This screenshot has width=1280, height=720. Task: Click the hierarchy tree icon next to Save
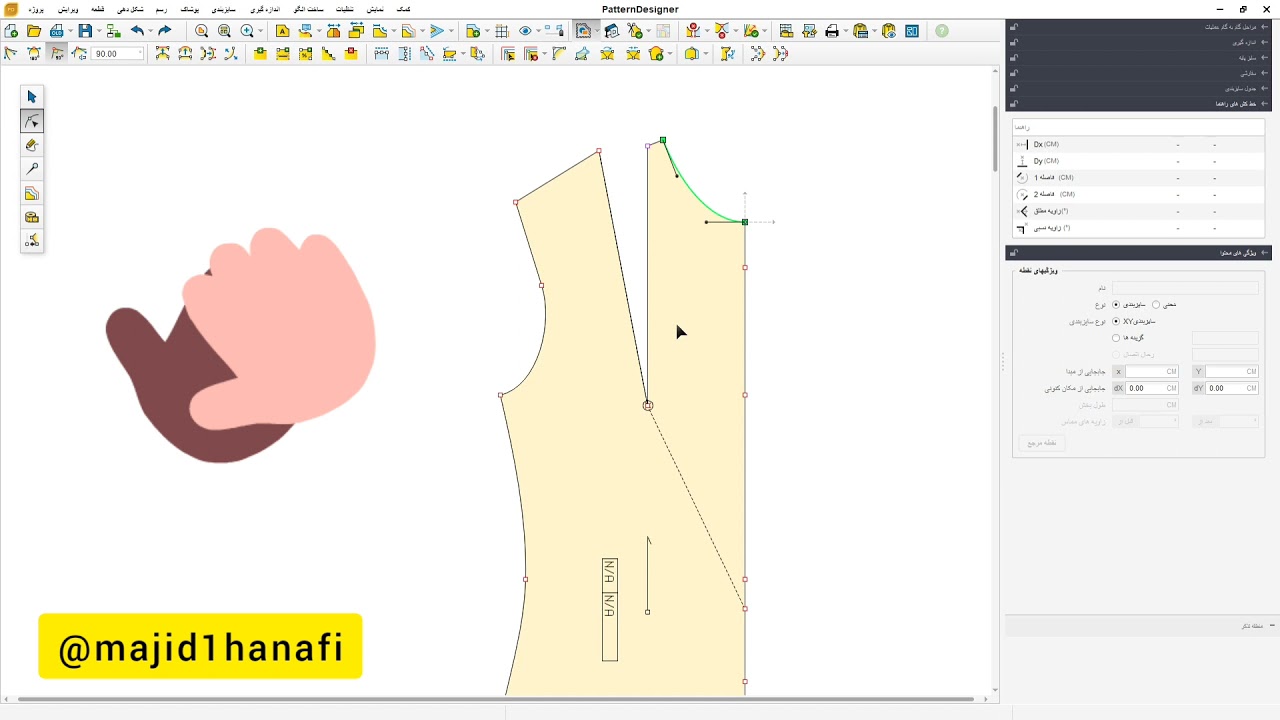tap(114, 31)
